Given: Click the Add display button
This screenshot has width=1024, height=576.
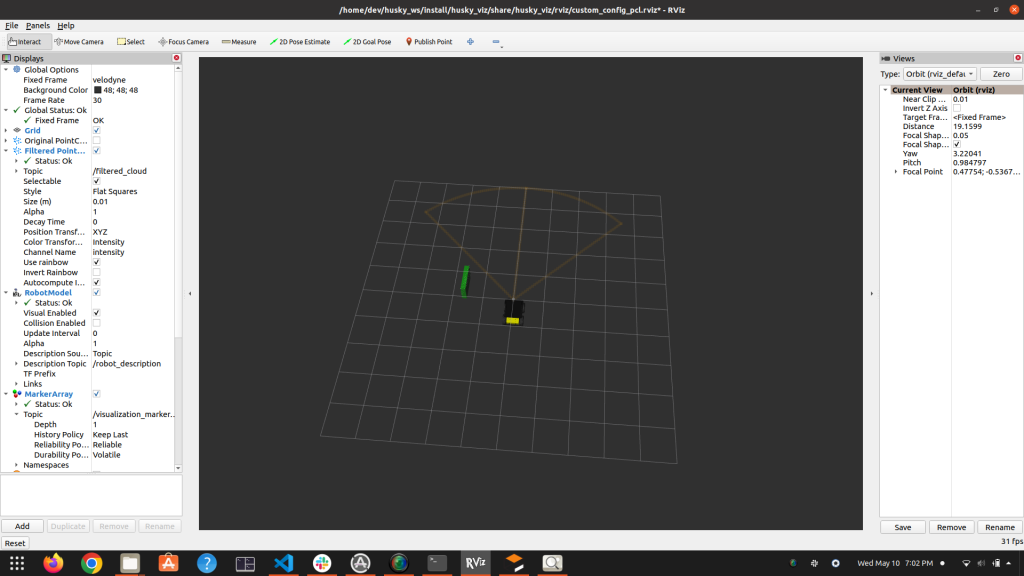Looking at the screenshot, I should [22, 526].
